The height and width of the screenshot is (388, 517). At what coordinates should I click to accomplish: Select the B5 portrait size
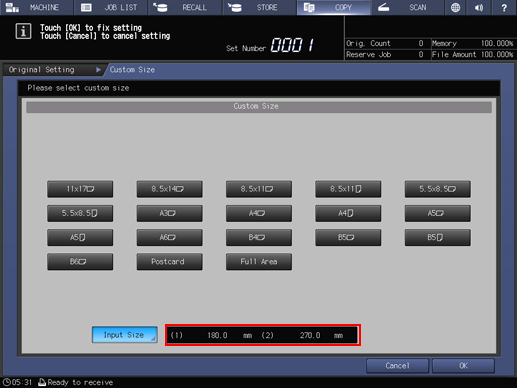[438, 237]
